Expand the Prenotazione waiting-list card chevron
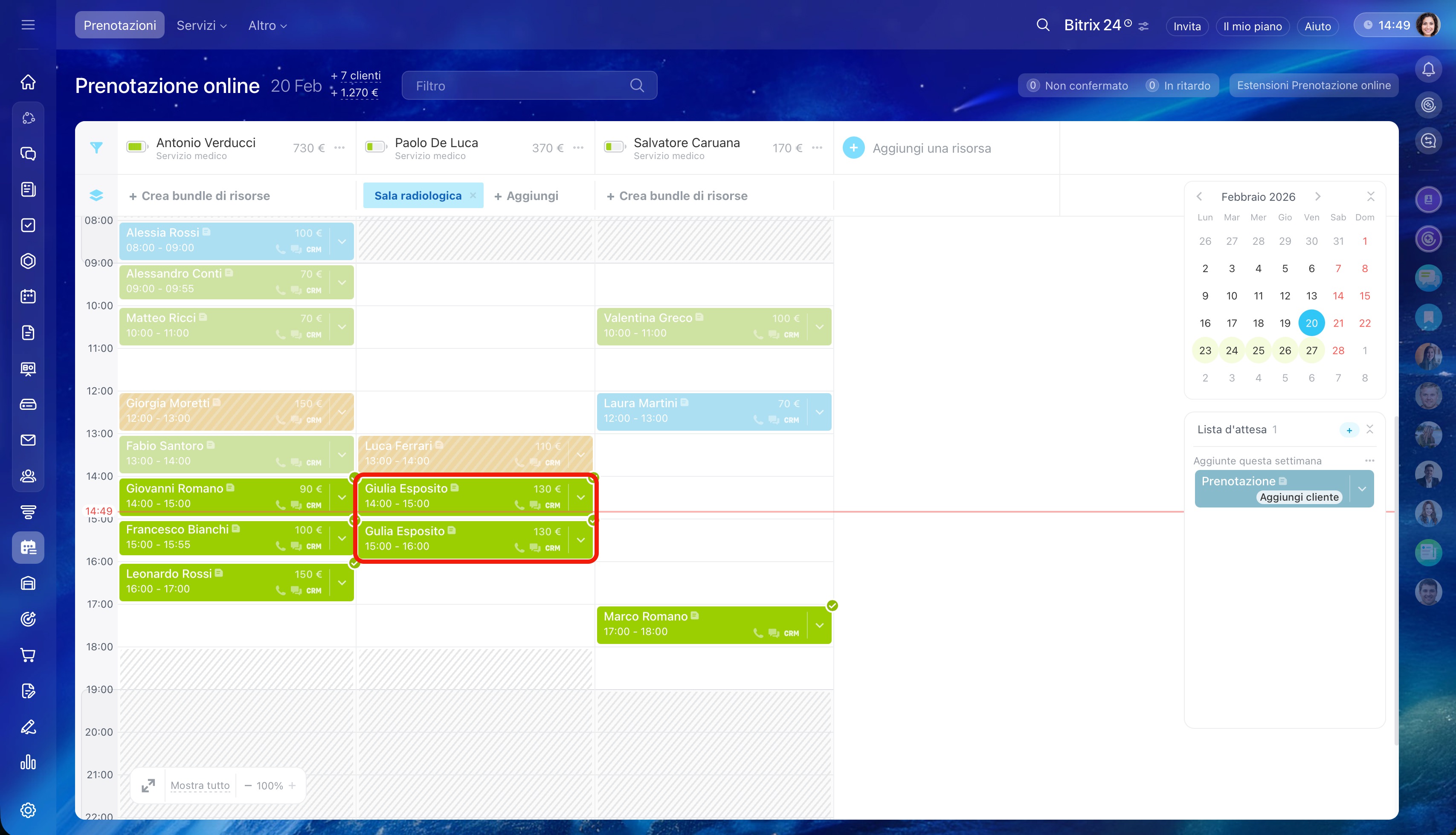This screenshot has width=1456, height=835. tap(1362, 489)
